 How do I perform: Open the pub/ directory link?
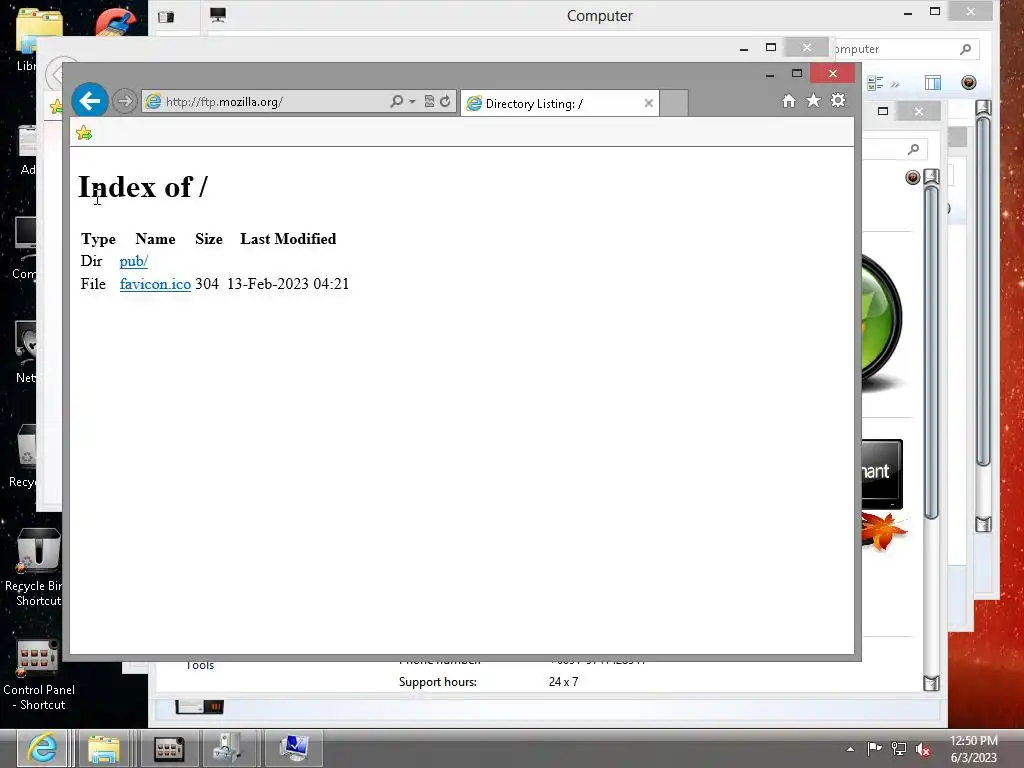click(x=133, y=261)
